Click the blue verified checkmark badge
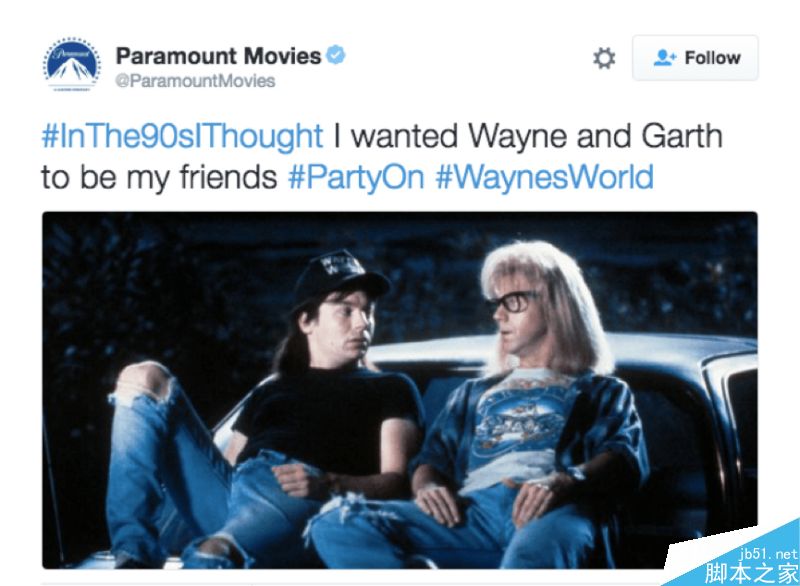This screenshot has height=586, width=800. 336,55
